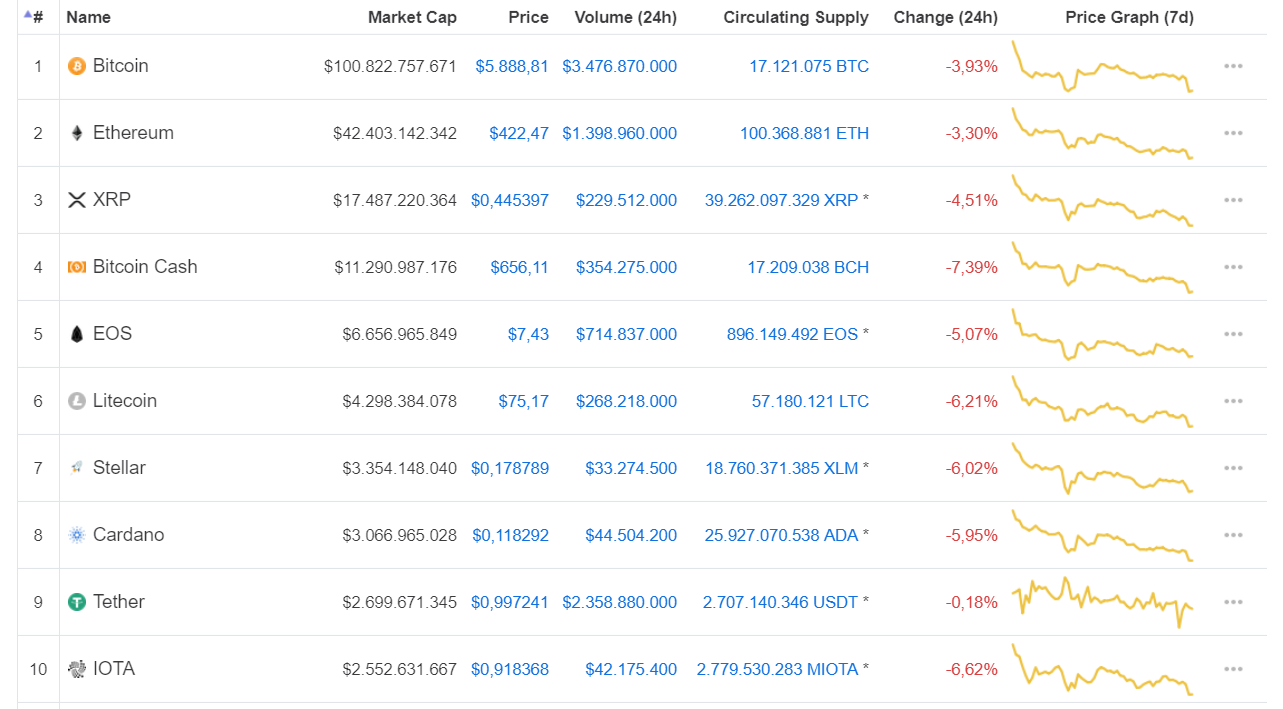Click the IOTA logo icon
The image size is (1283, 709).
[x=76, y=668]
